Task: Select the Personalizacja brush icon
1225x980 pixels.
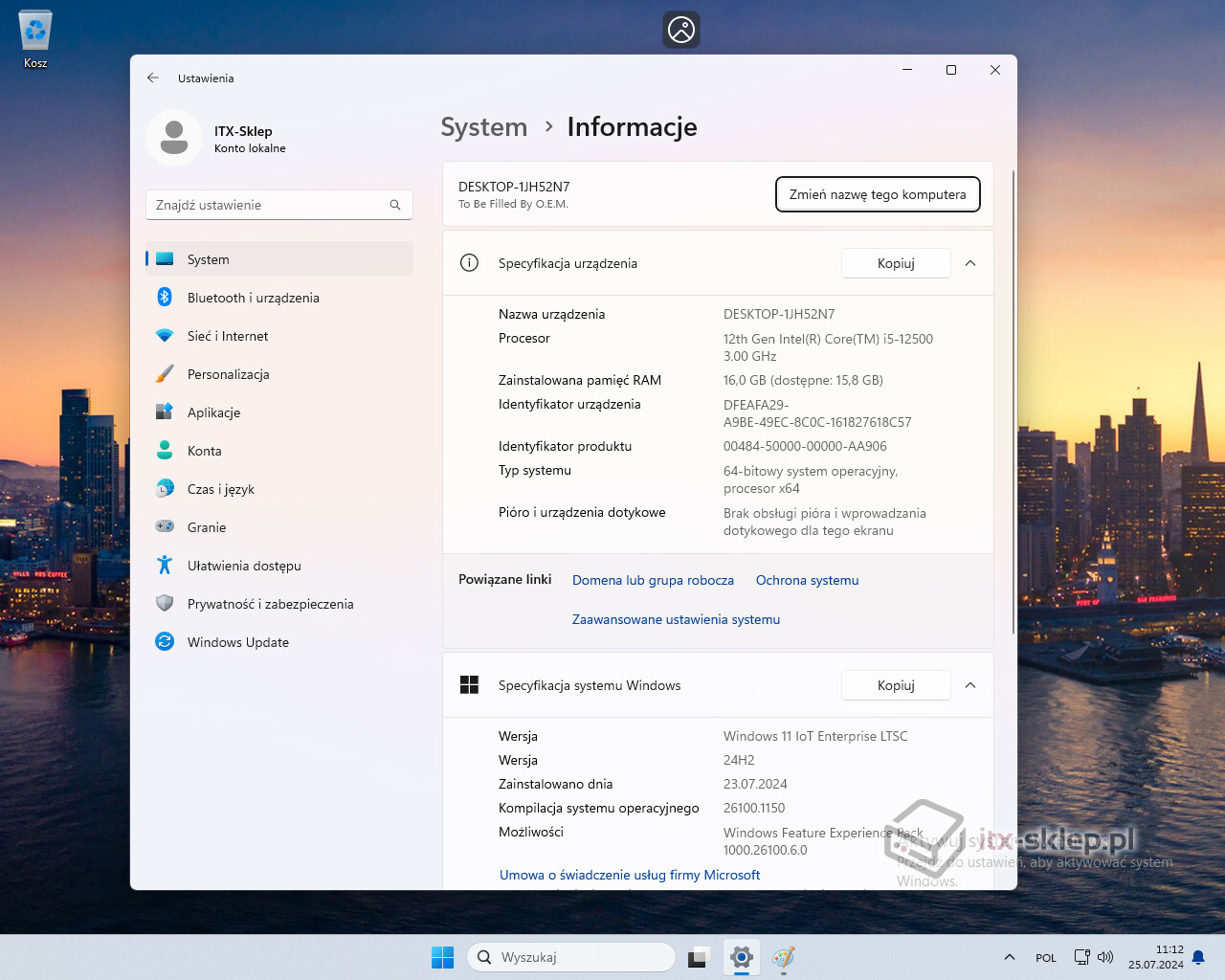Action: coord(165,374)
